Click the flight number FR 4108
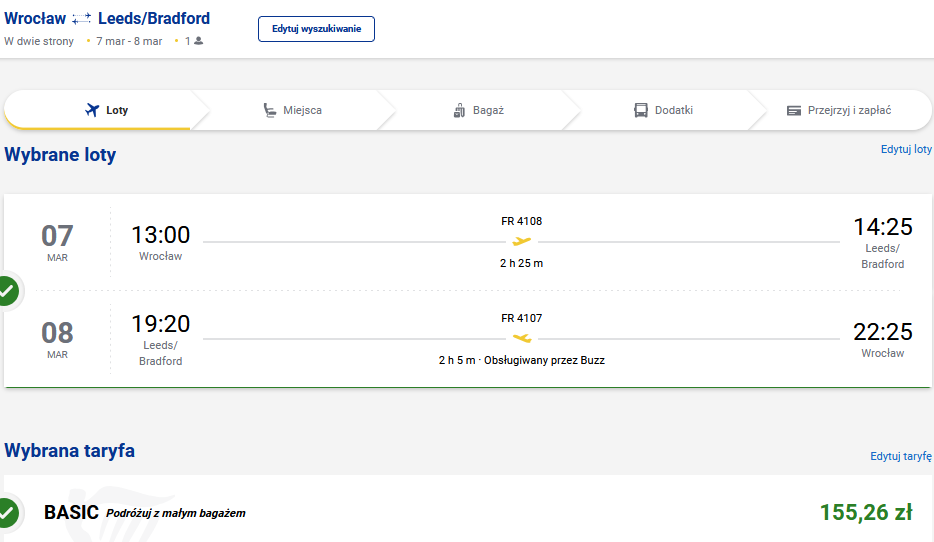This screenshot has height=542, width=934. [x=522, y=221]
